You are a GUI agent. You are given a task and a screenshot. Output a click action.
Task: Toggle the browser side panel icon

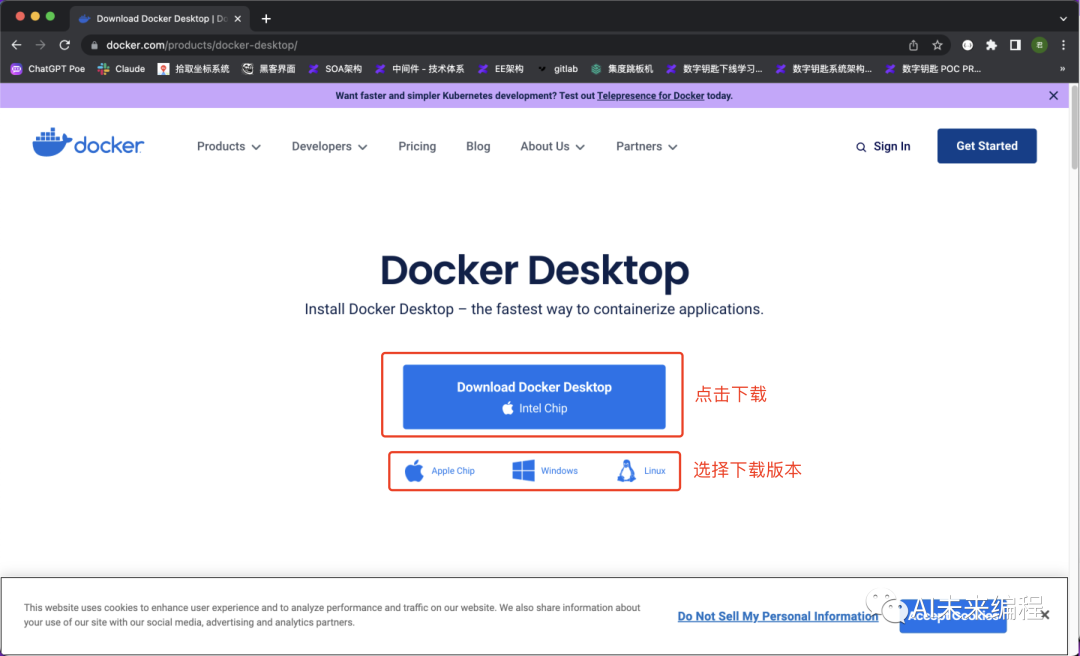(x=1015, y=45)
